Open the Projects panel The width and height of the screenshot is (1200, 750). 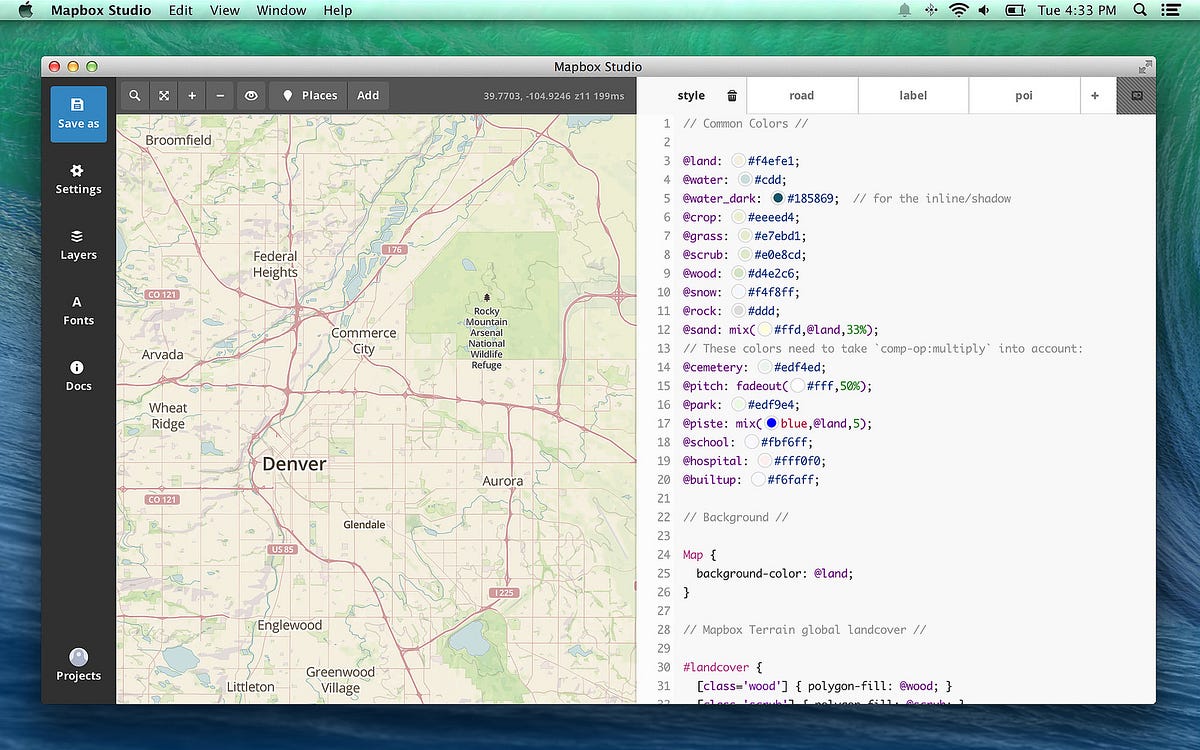(x=78, y=665)
